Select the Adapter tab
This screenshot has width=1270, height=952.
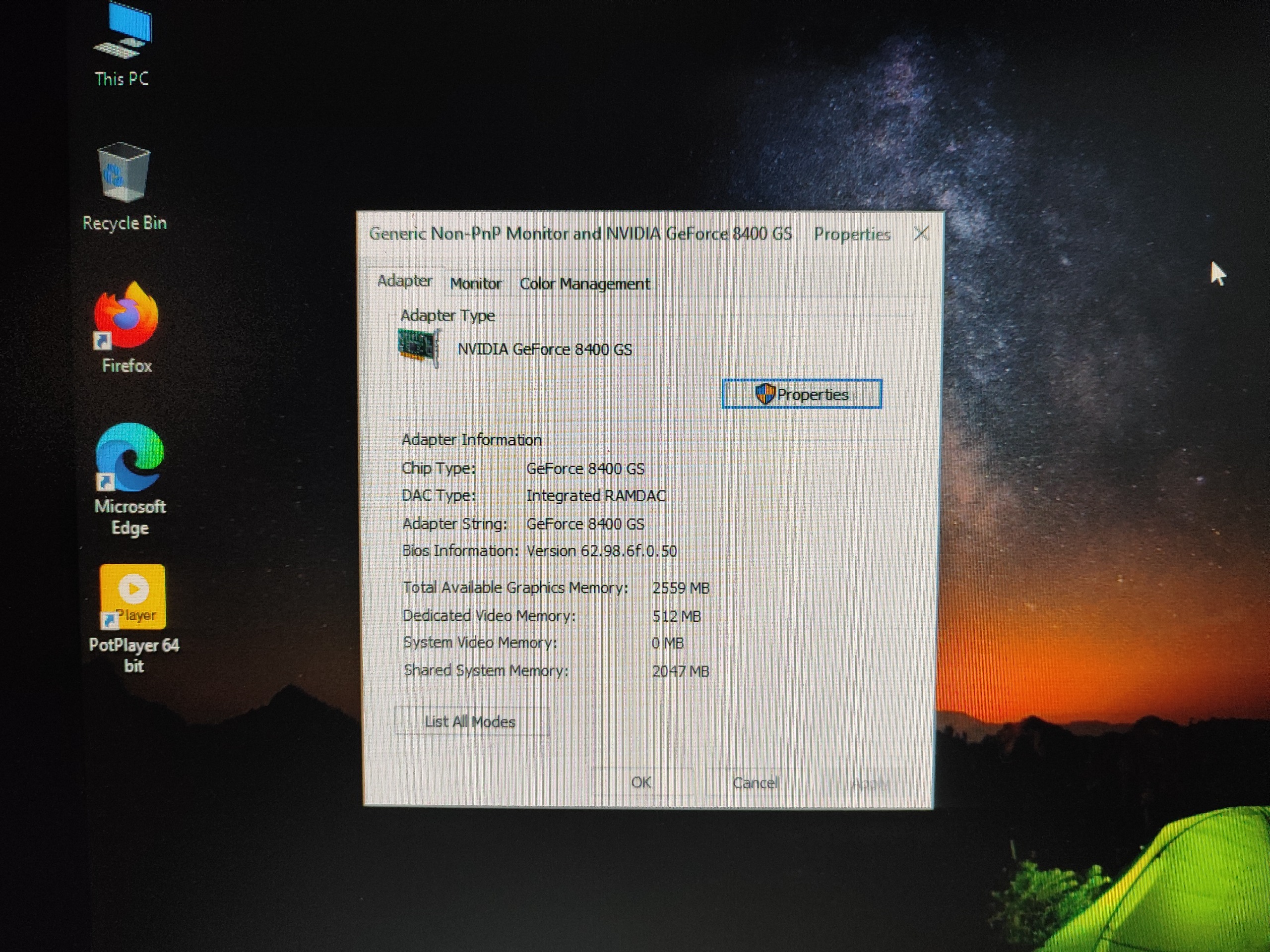(x=404, y=281)
